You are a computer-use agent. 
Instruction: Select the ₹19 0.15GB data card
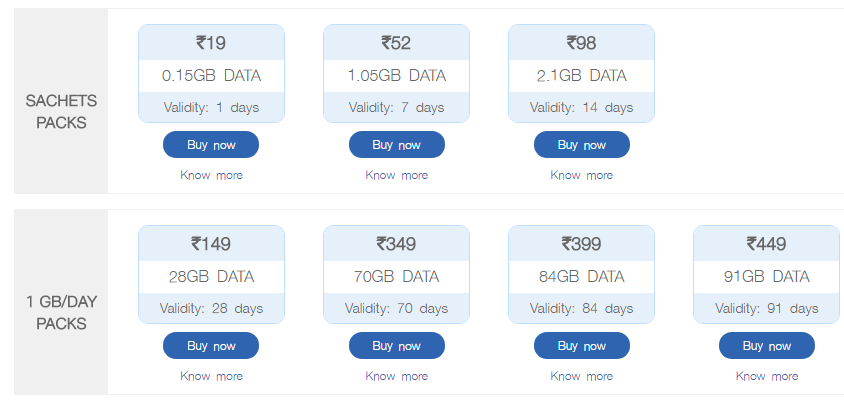[212, 74]
